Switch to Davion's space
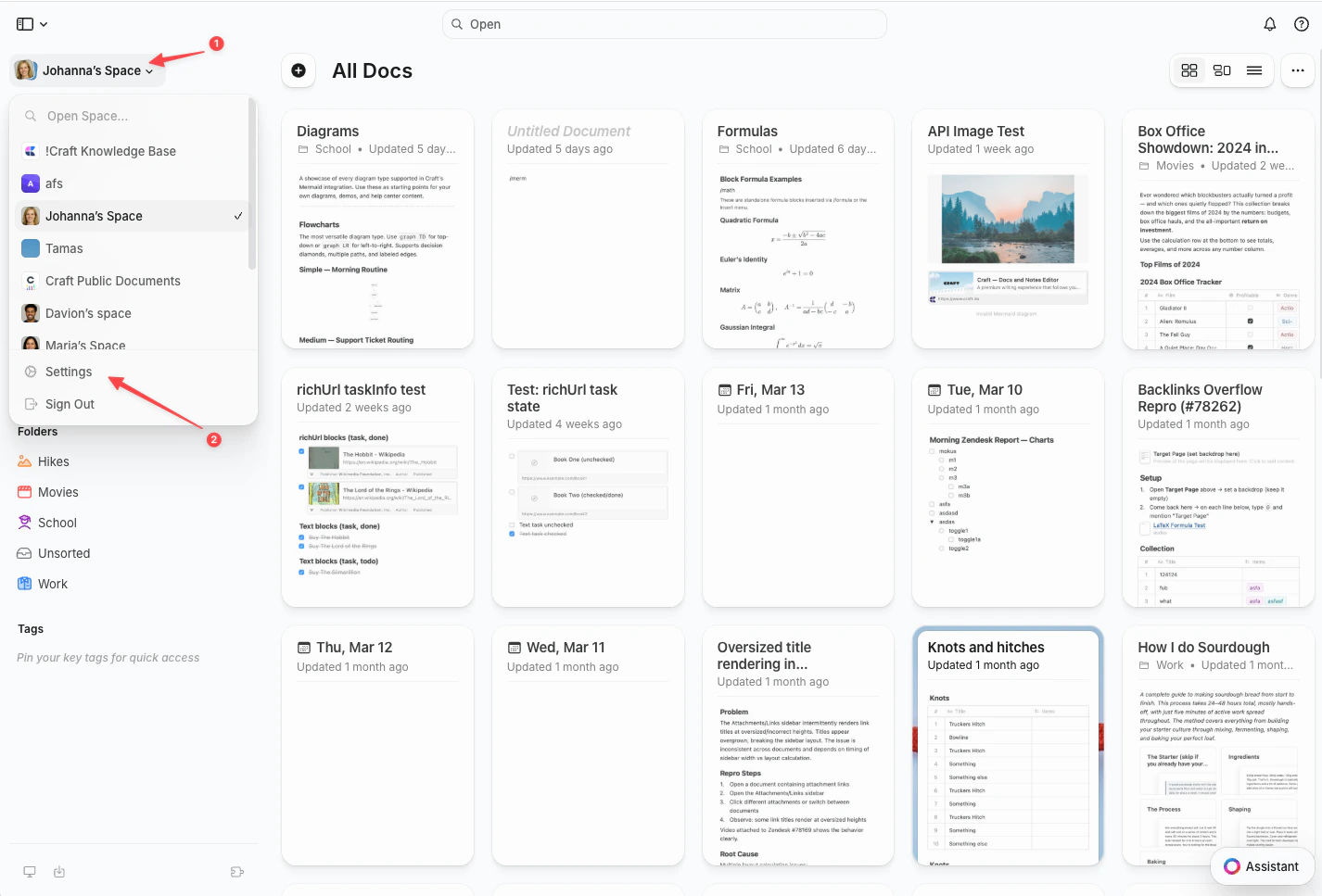 pyautogui.click(x=132, y=313)
